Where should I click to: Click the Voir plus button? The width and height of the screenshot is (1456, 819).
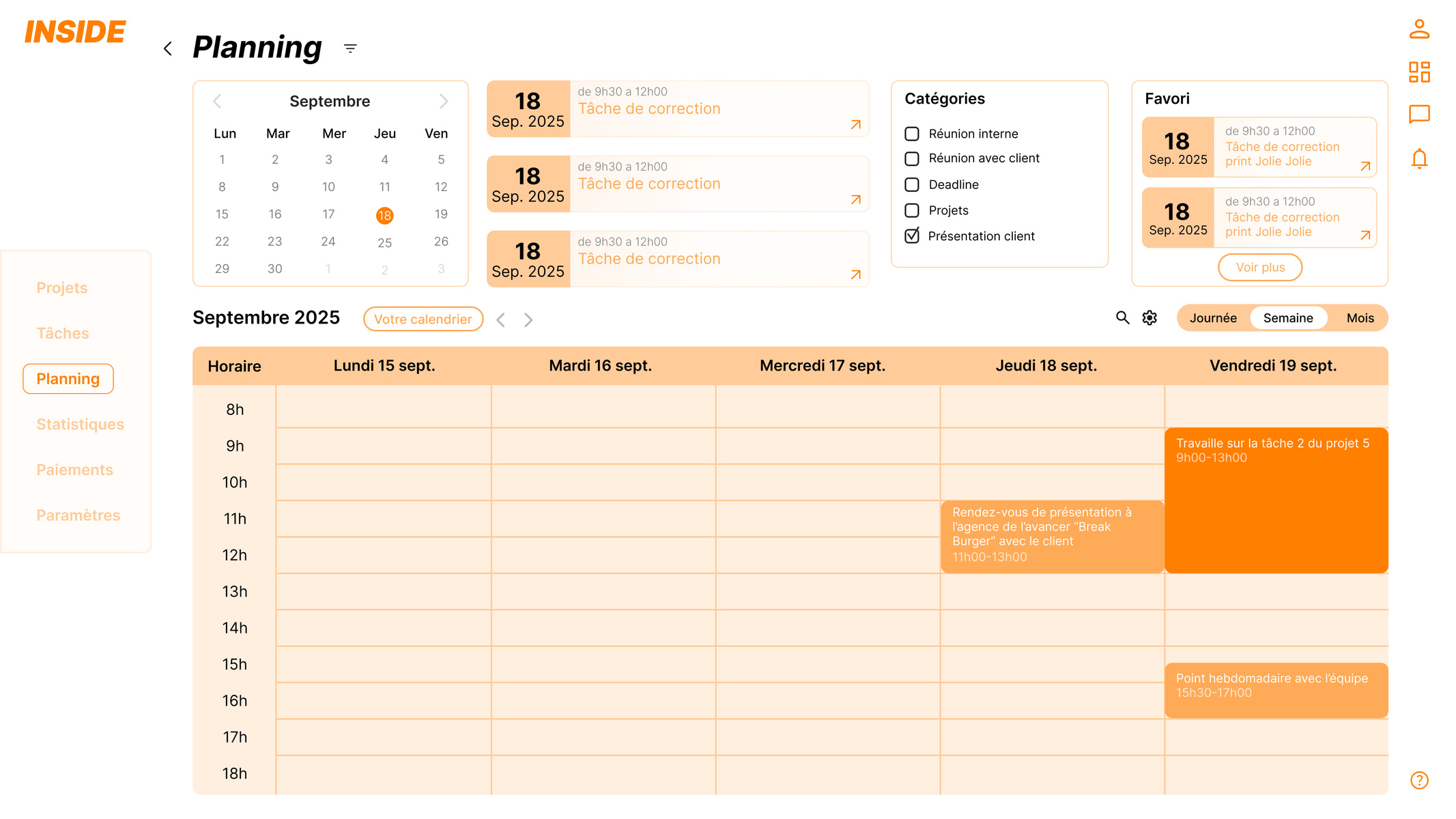tap(1260, 268)
